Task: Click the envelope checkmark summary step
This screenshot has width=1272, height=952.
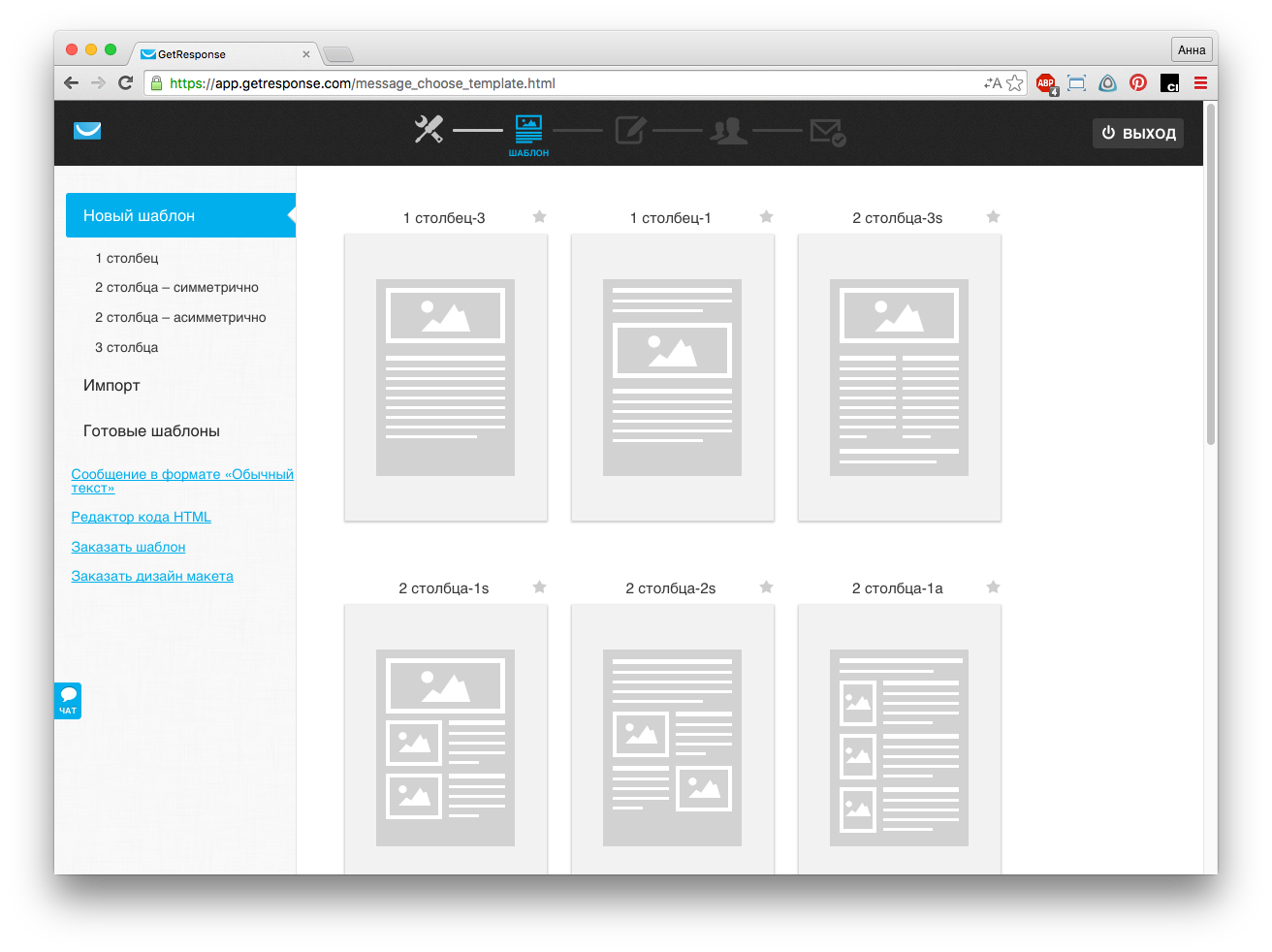Action: [827, 131]
